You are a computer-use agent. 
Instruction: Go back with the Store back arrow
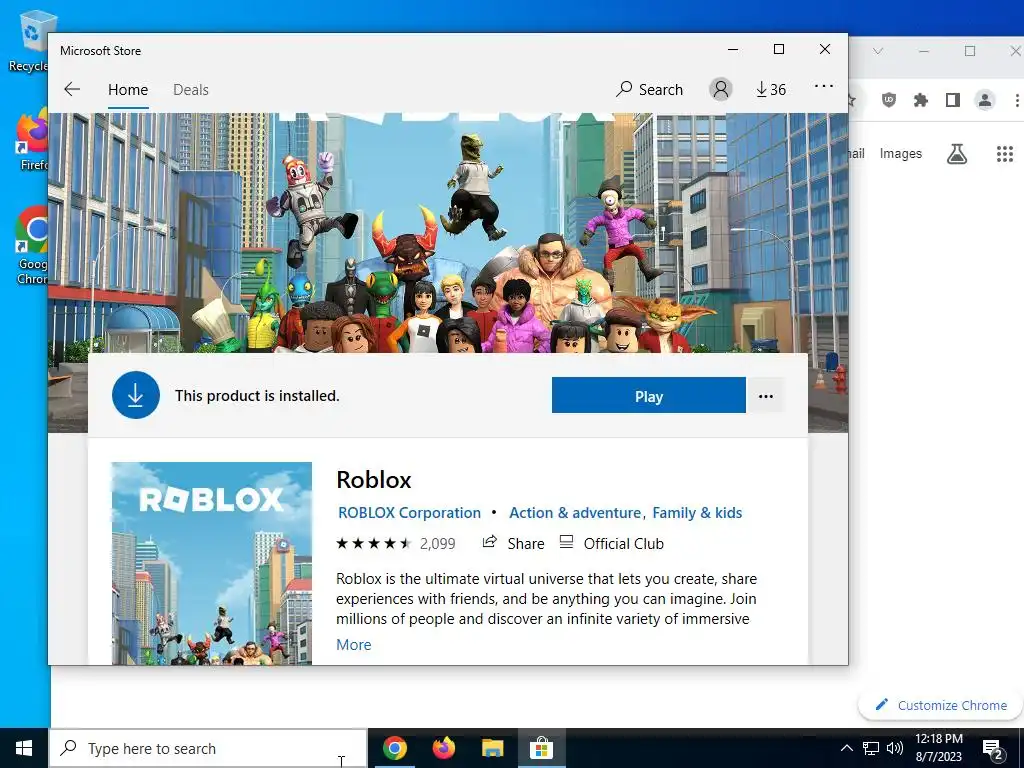pyautogui.click(x=72, y=89)
